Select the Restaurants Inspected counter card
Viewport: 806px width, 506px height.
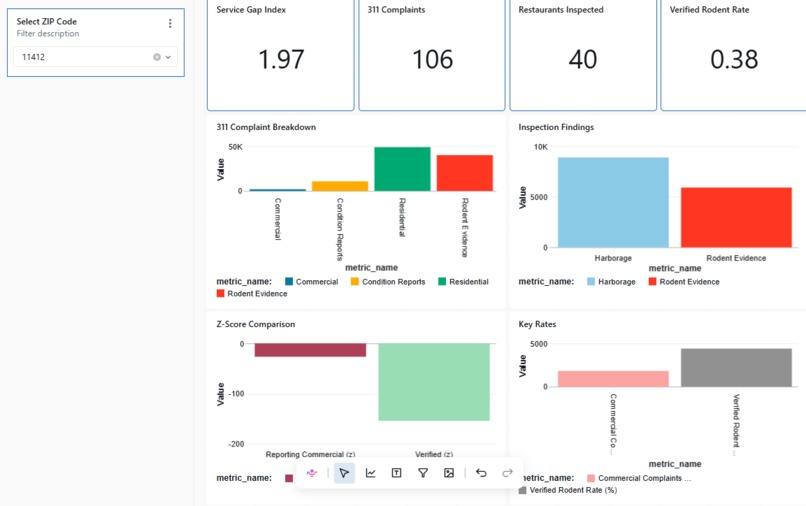pos(583,55)
